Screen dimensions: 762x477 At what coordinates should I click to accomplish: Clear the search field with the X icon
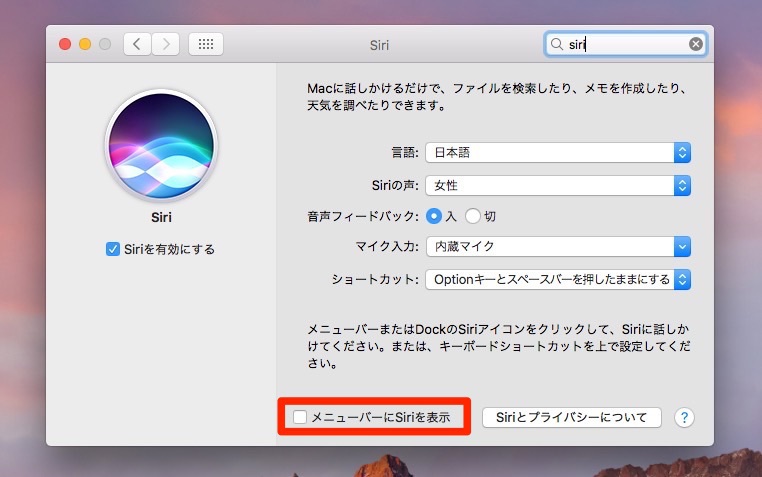click(695, 44)
